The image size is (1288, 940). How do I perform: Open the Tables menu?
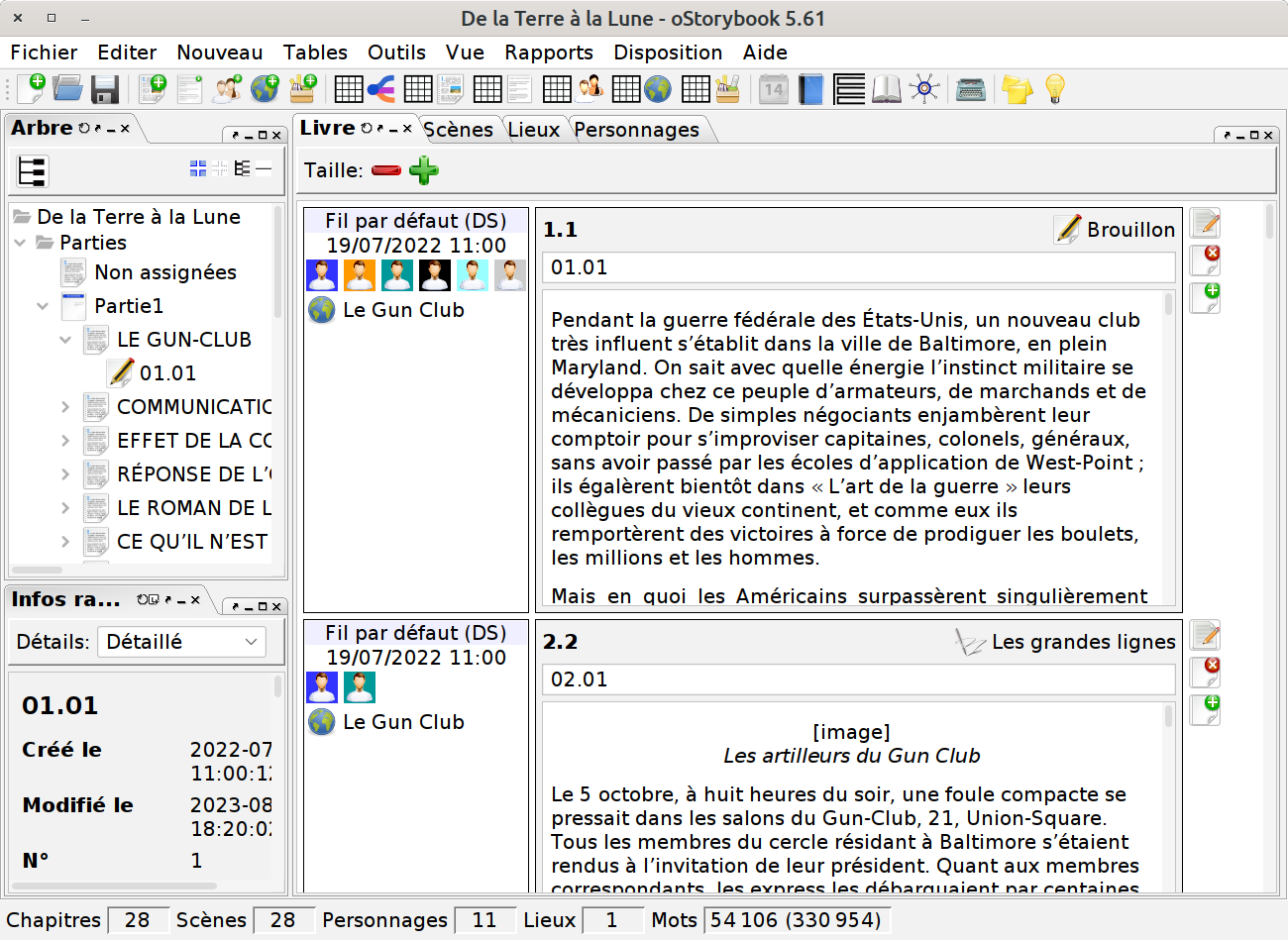pos(315,52)
